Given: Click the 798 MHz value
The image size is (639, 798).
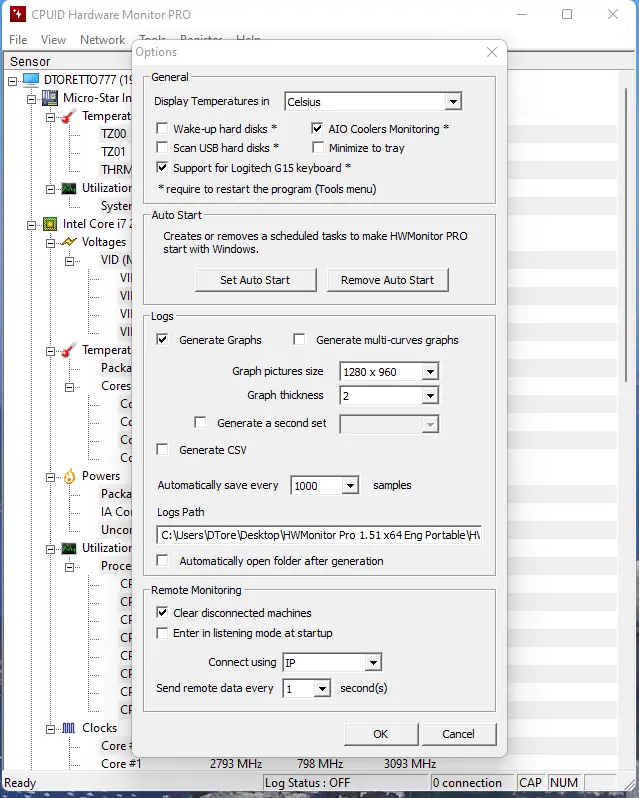Looking at the screenshot, I should [x=320, y=764].
